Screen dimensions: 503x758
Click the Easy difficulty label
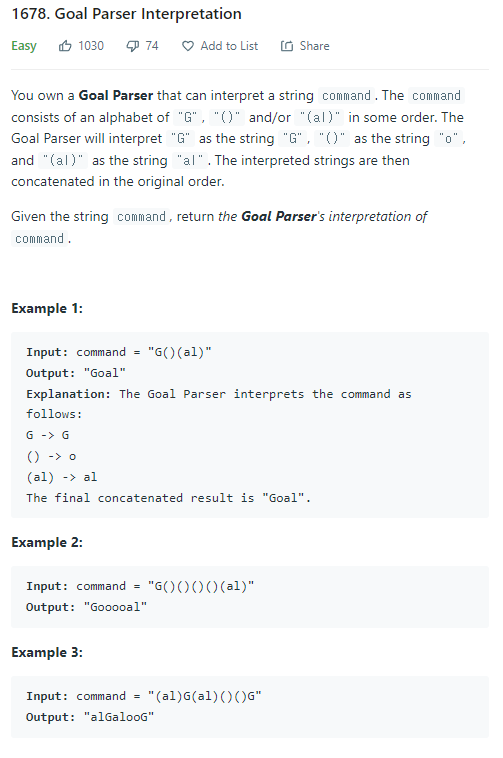click(24, 46)
